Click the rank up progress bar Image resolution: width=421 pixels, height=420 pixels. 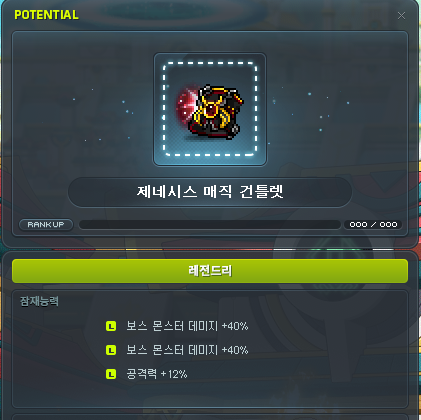click(210, 225)
